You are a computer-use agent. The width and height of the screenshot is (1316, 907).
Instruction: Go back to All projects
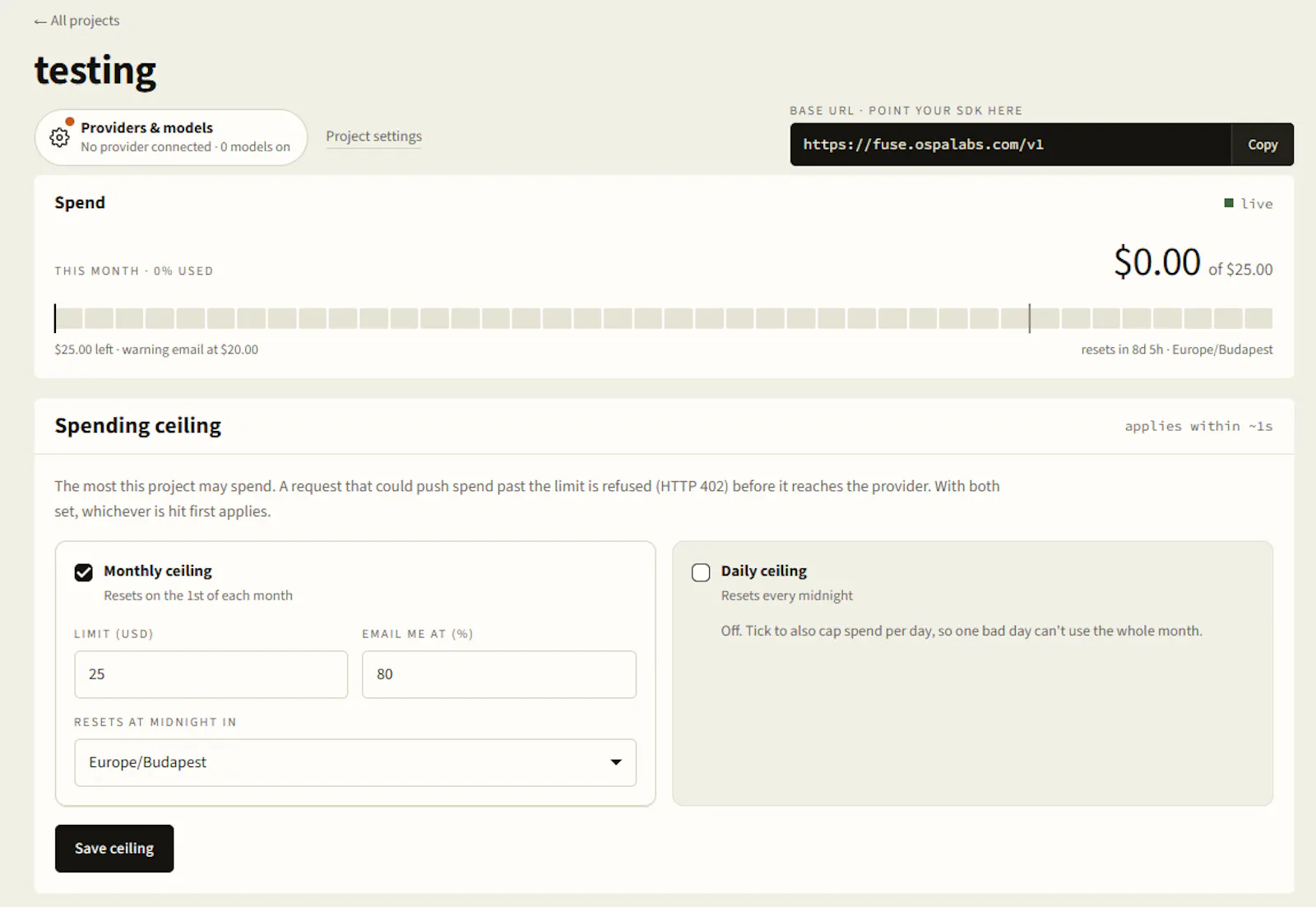tap(76, 21)
